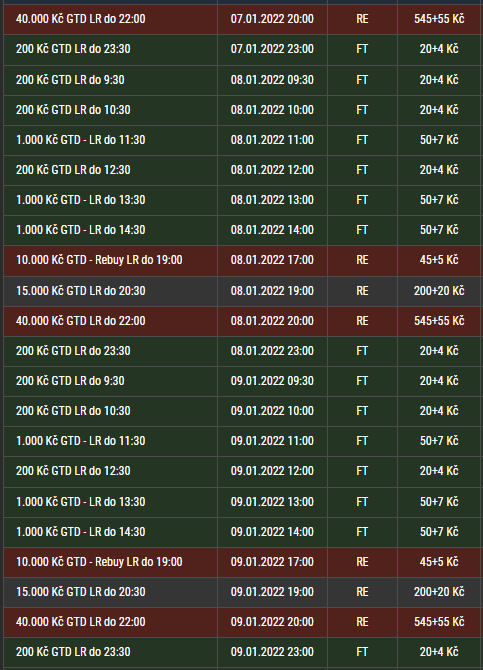Image resolution: width=483 pixels, height=670 pixels.
Task: Choose 15.000 Kč GTD on 08.01.2022 19:00
Action: [80, 291]
